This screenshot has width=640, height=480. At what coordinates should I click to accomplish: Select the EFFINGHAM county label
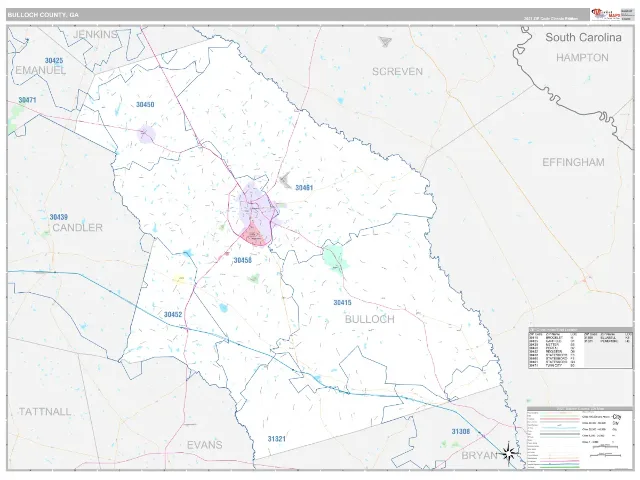pyautogui.click(x=573, y=162)
